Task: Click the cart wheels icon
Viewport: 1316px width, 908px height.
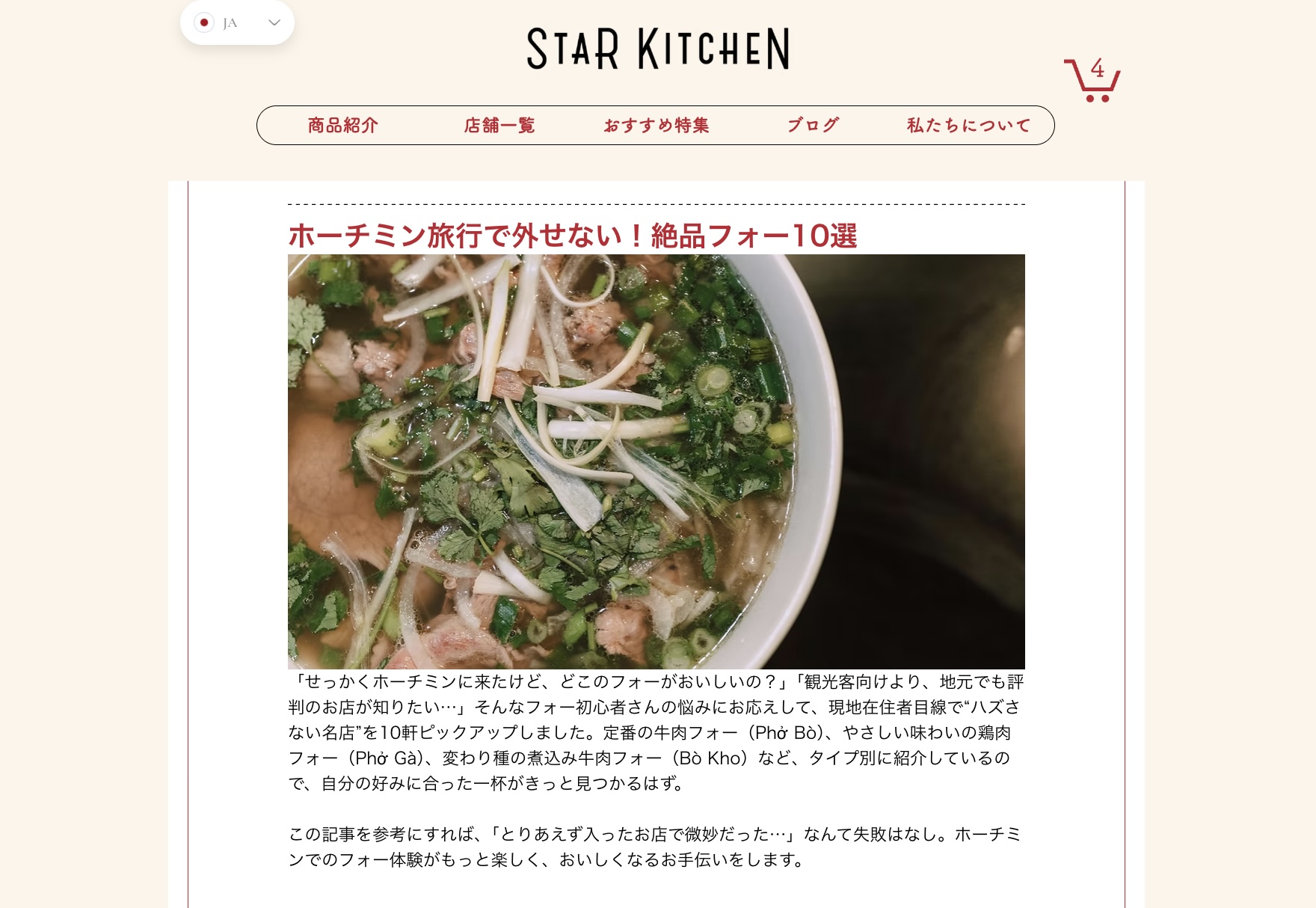Action: coord(1098,99)
